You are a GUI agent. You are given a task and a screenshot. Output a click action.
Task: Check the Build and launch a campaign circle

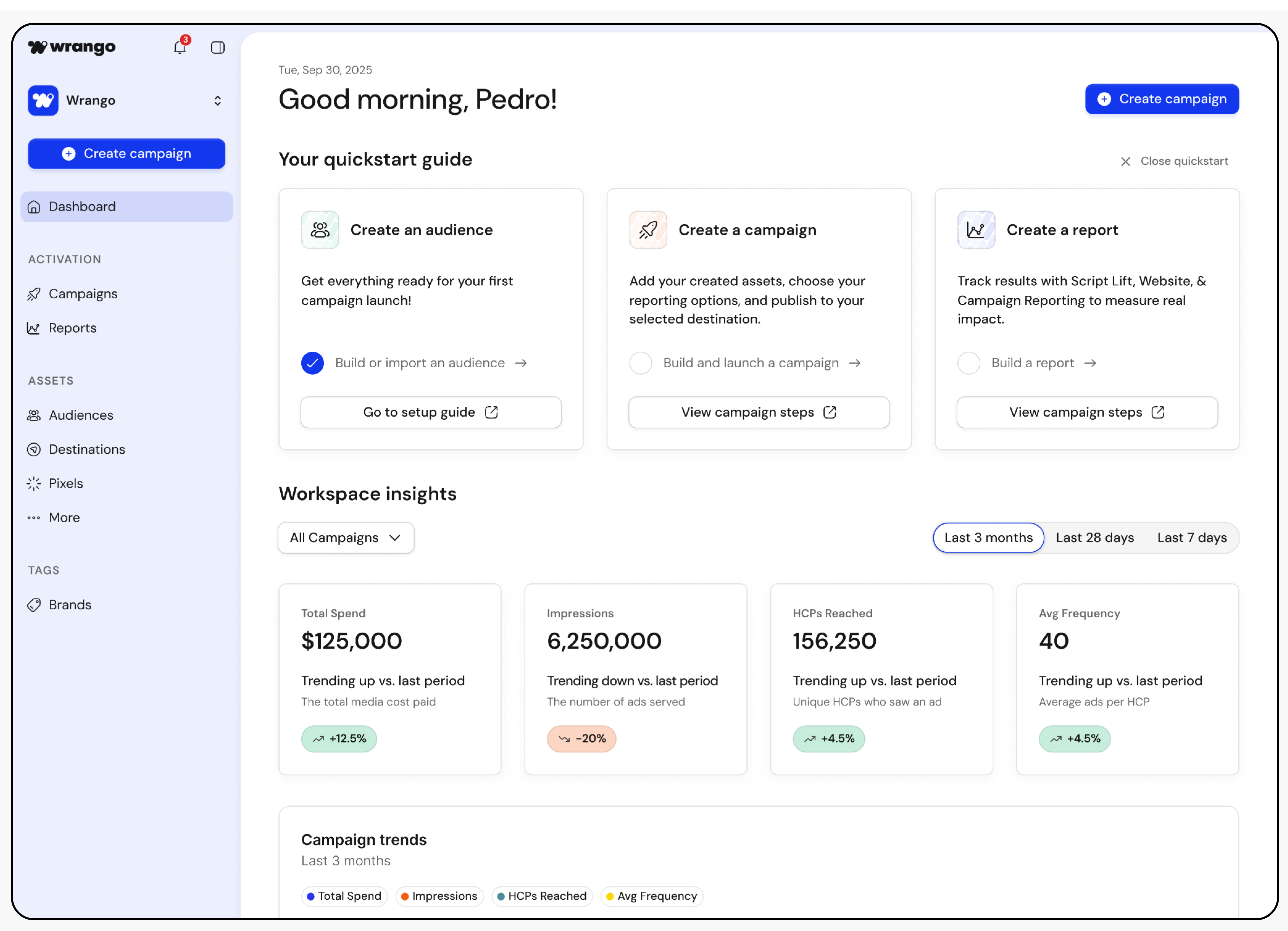[x=641, y=363]
